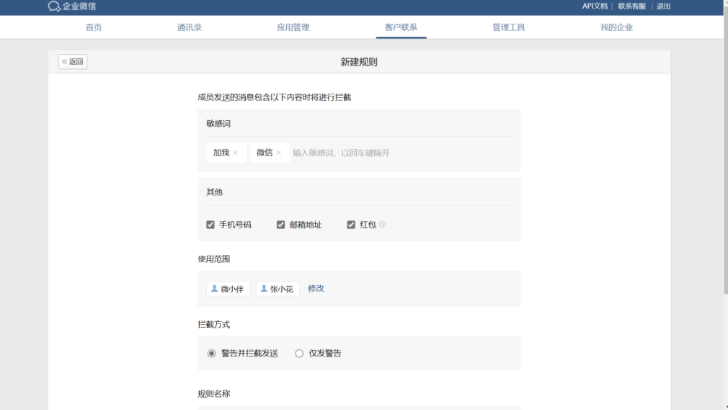728x410 pixels.
Task: Click the 返回 back button
Action: 73,62
